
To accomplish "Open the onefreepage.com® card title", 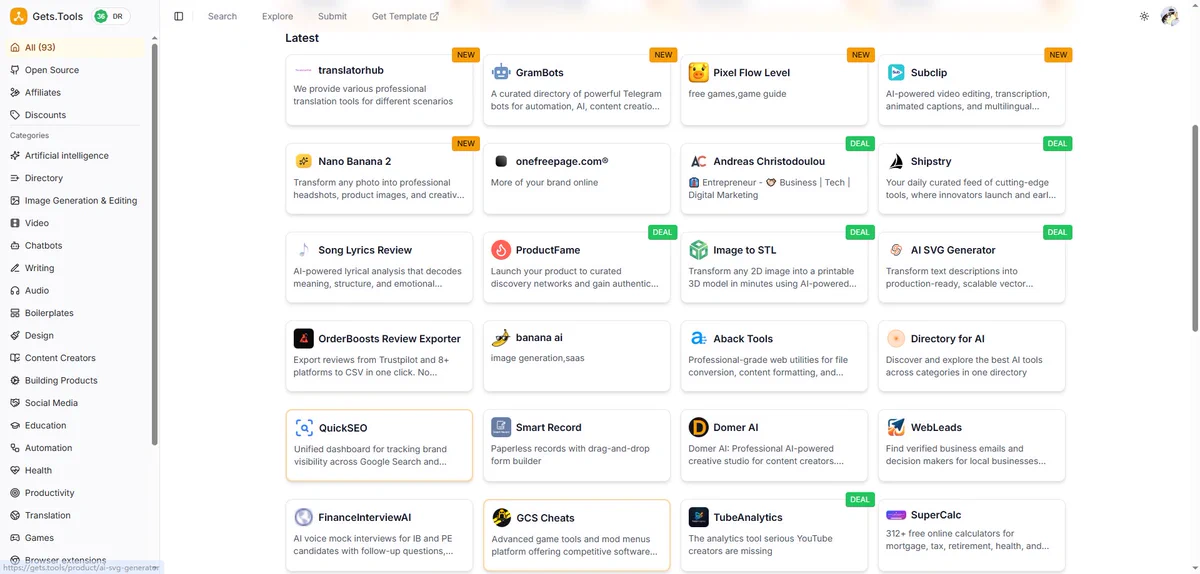I will click(562, 161).
